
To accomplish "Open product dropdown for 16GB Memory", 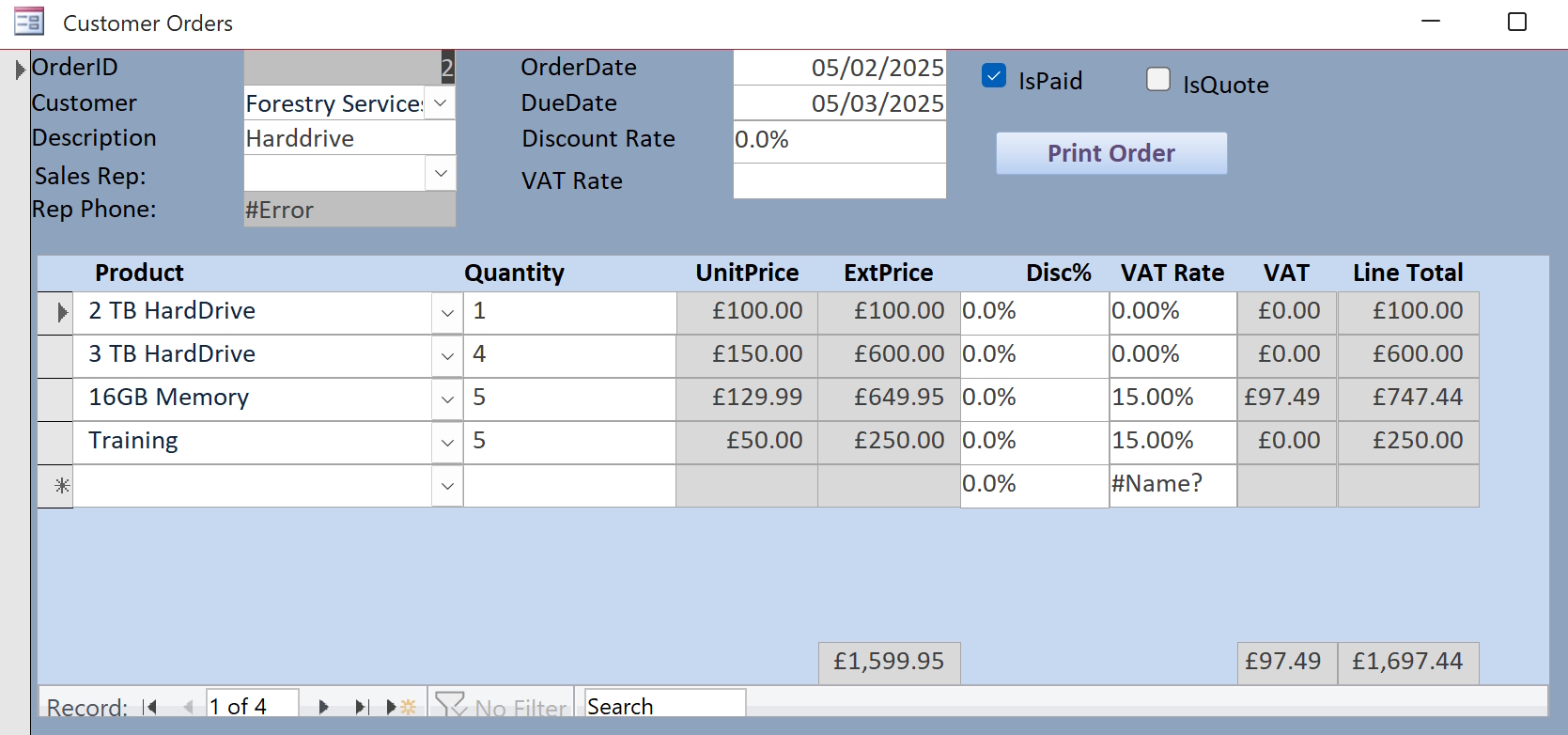I will (447, 399).
